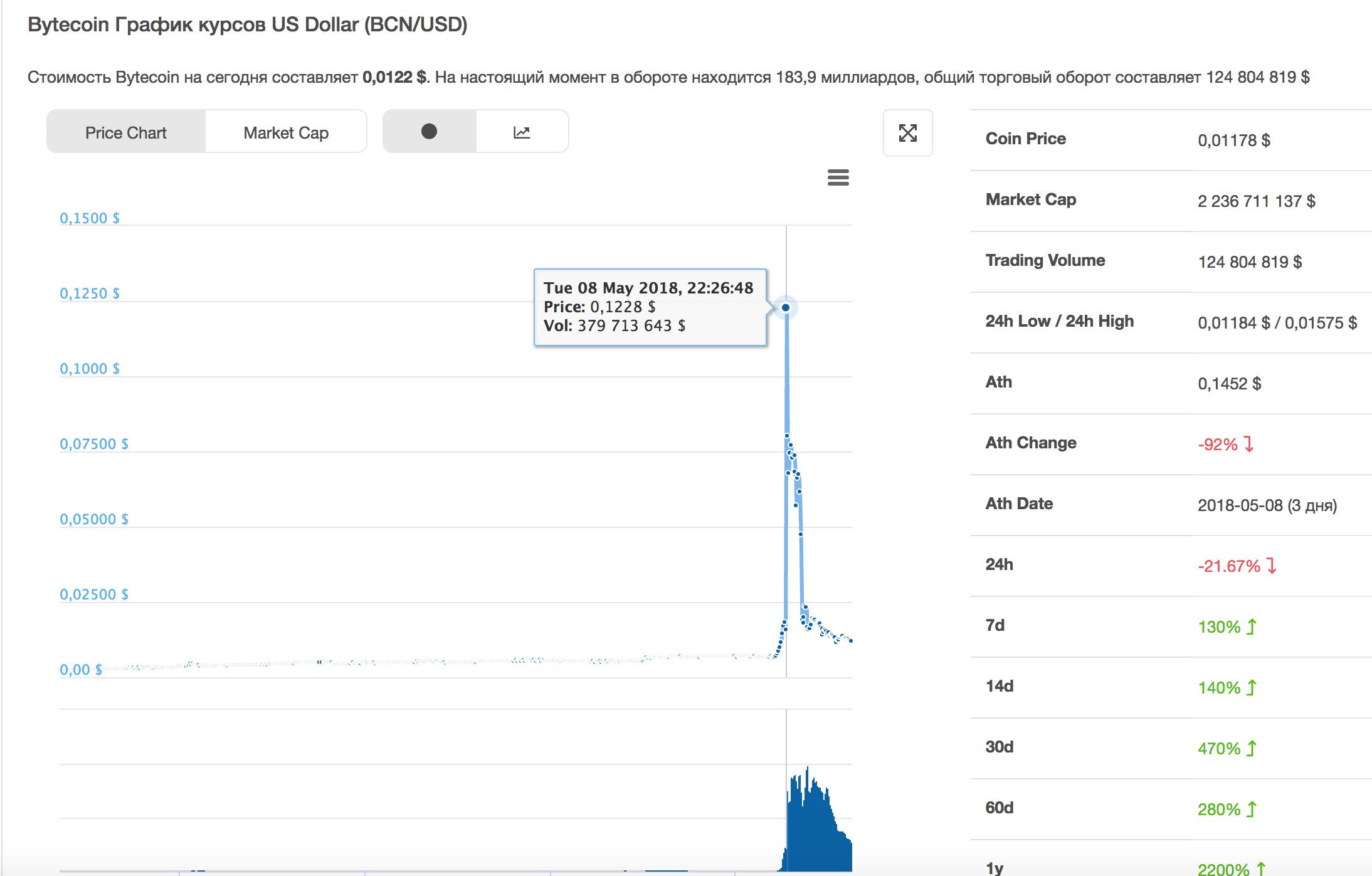
Task: Click the 24h Low / 24h High value
Action: 1277,323
